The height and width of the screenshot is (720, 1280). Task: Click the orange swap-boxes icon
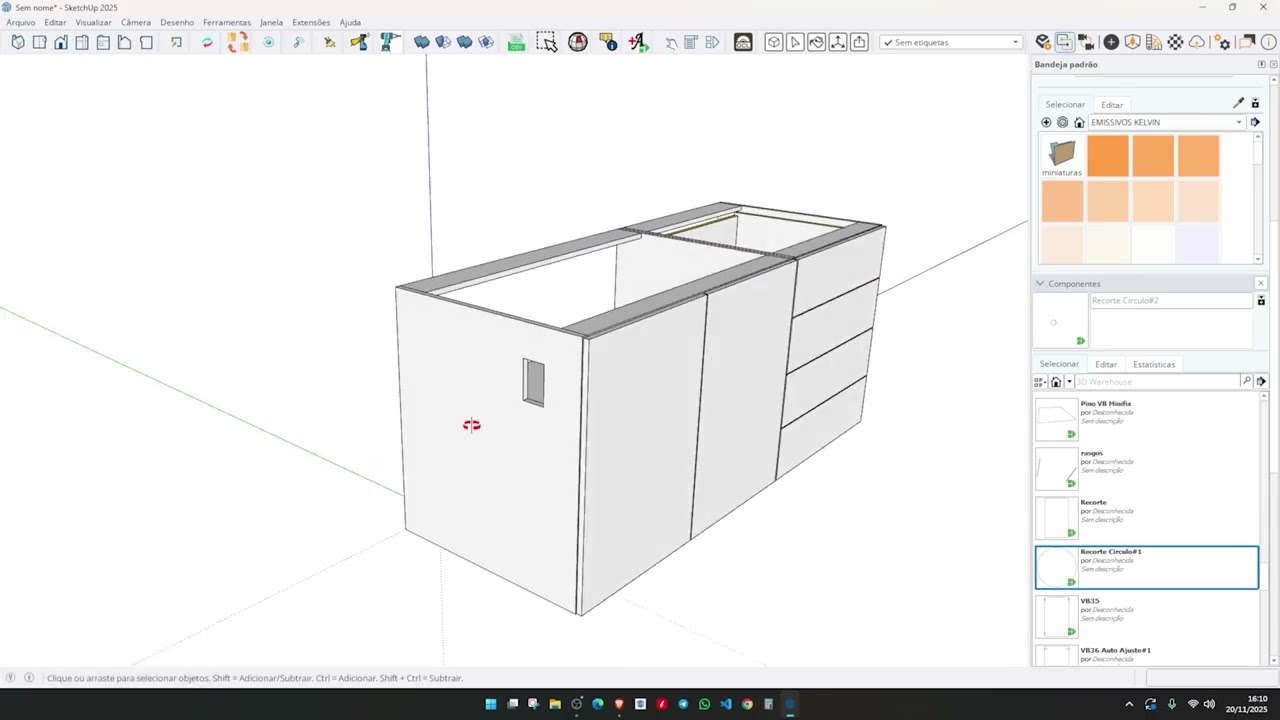[x=238, y=42]
